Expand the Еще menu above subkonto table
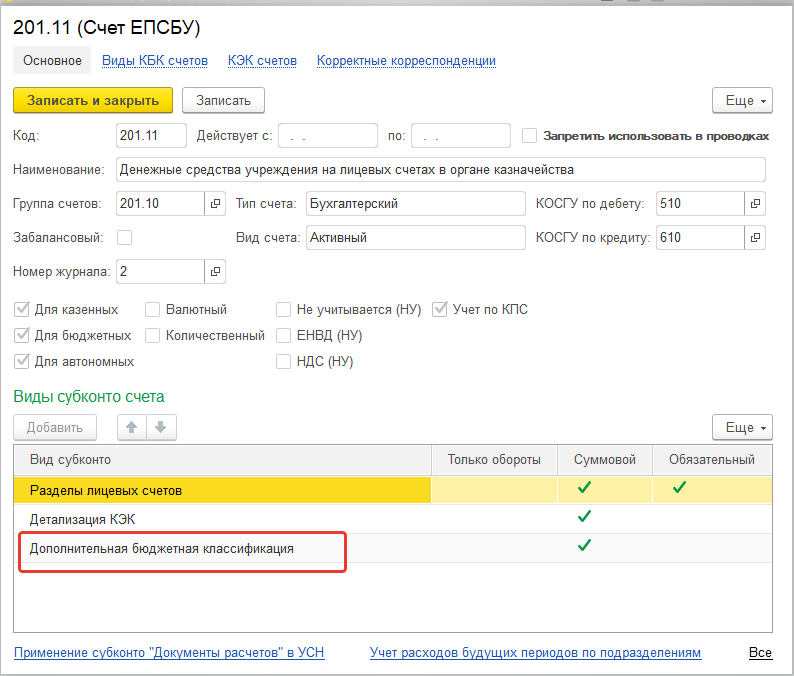This screenshot has height=676, width=794. pos(742,428)
